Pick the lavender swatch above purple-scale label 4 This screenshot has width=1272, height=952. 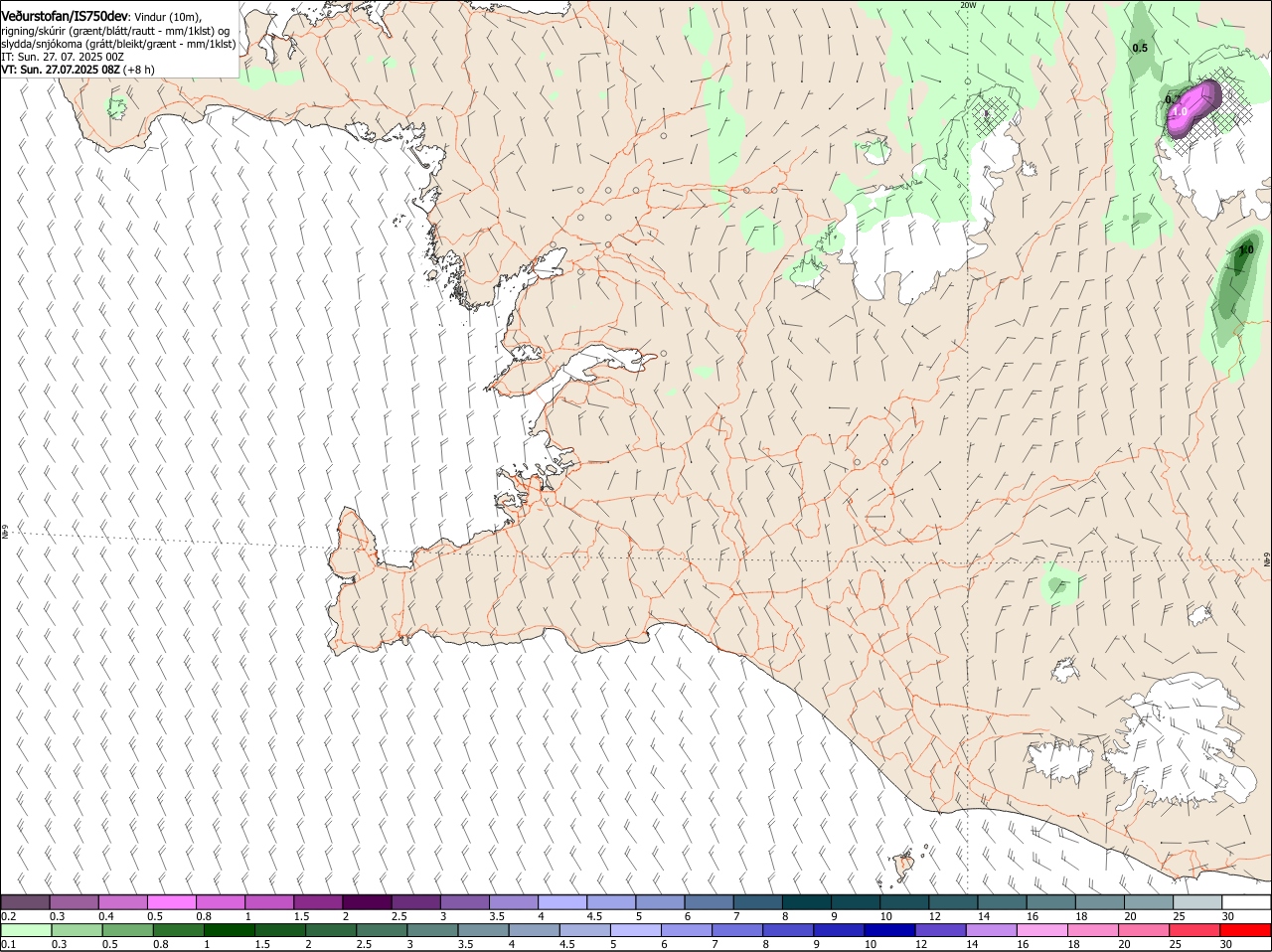pyautogui.click(x=562, y=902)
